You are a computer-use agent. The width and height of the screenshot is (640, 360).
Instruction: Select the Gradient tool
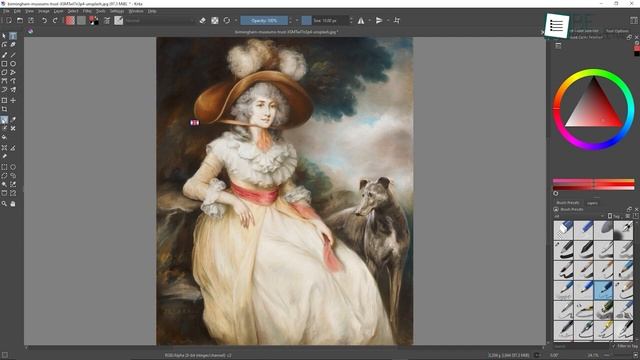[4, 120]
